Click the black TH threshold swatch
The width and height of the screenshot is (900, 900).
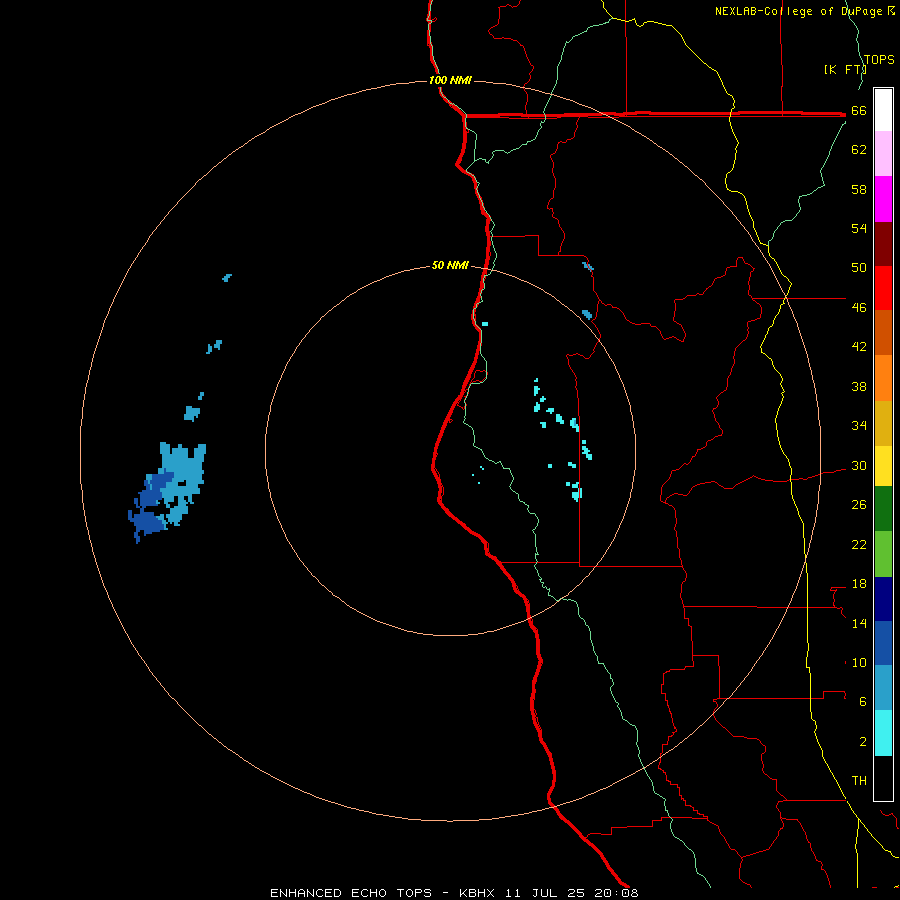click(883, 778)
